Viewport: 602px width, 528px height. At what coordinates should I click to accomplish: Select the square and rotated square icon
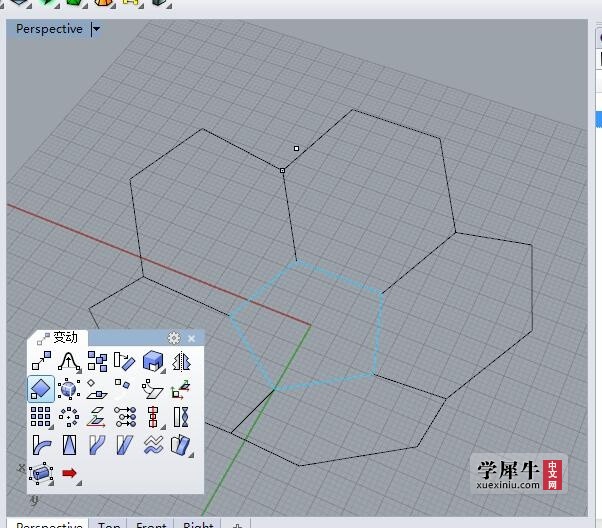point(123,384)
